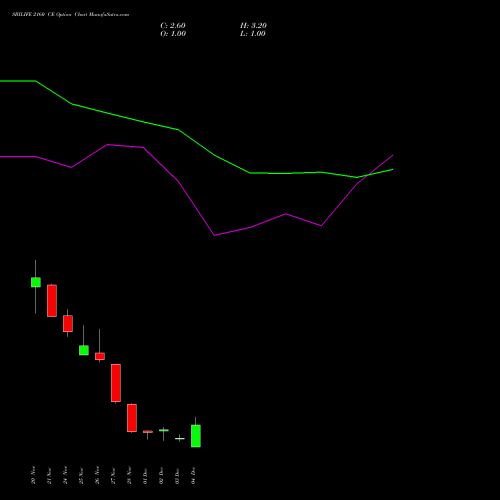Select the red candlestick for 21 Nov

pos(52,301)
